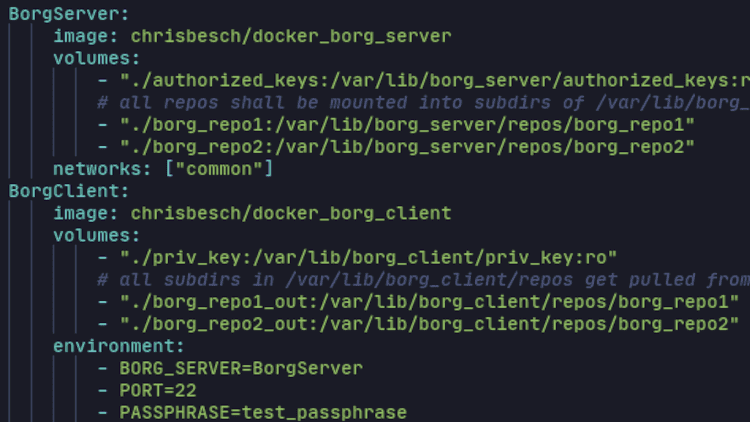Click the borg_repo1_out volume string
Screen dimensions: 750x422
point(429,301)
